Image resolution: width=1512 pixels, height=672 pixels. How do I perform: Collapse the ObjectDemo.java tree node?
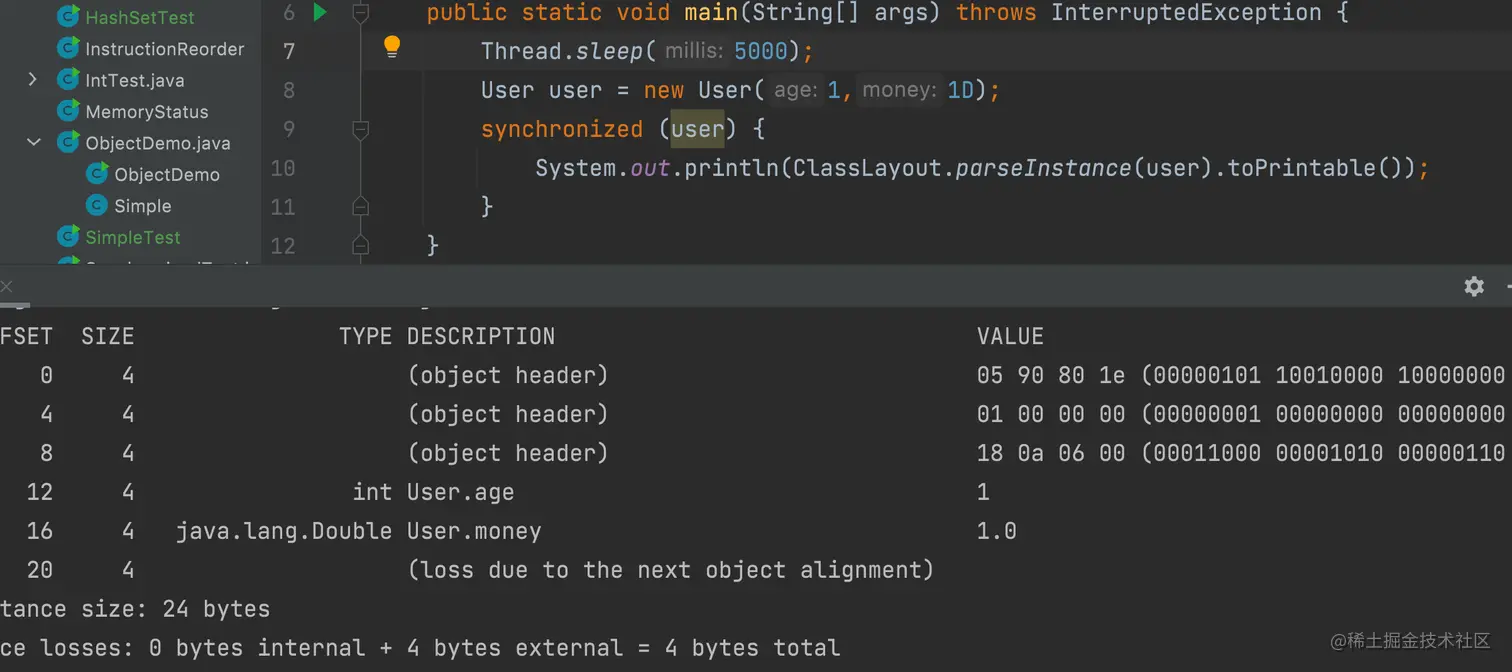pos(33,142)
